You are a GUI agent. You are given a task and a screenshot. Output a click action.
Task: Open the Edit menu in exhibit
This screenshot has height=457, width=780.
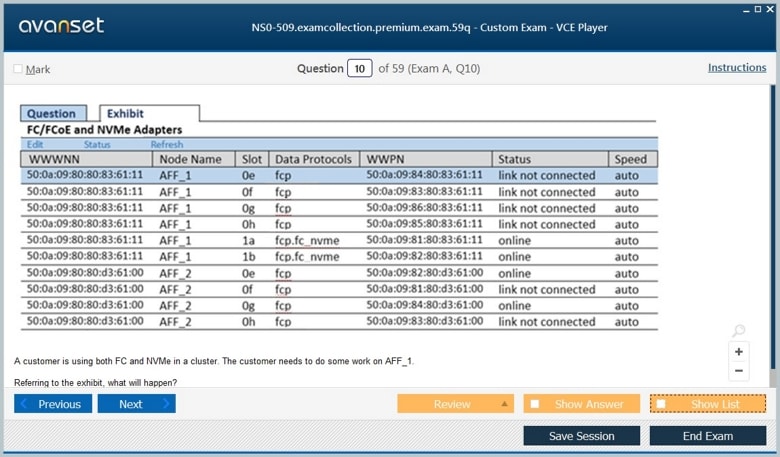coord(35,145)
